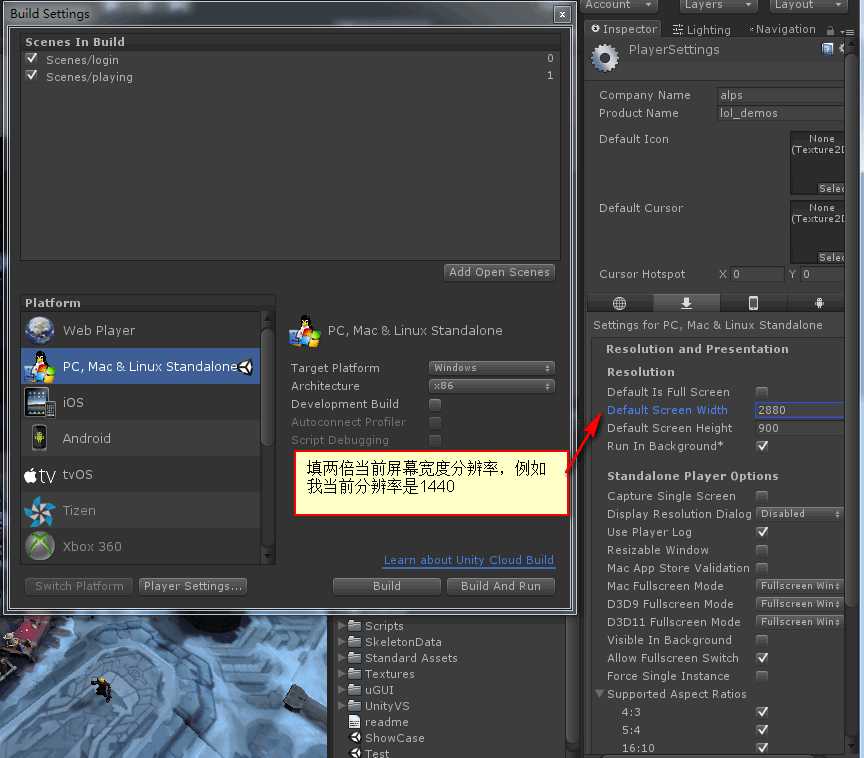The width and height of the screenshot is (864, 758).
Task: Open Learn about Unity Cloud Build link
Action: click(x=469, y=560)
